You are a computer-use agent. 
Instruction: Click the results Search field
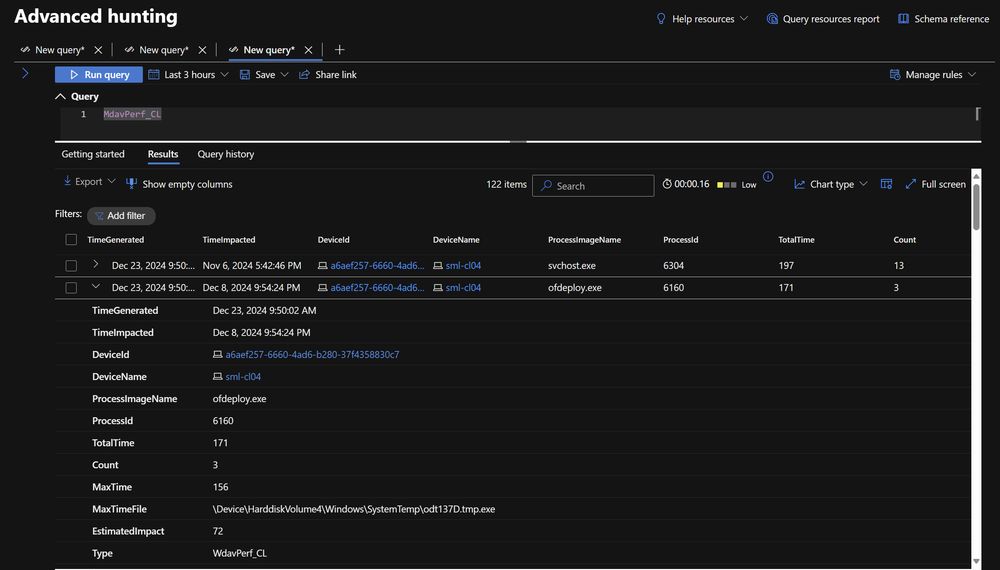pos(593,186)
